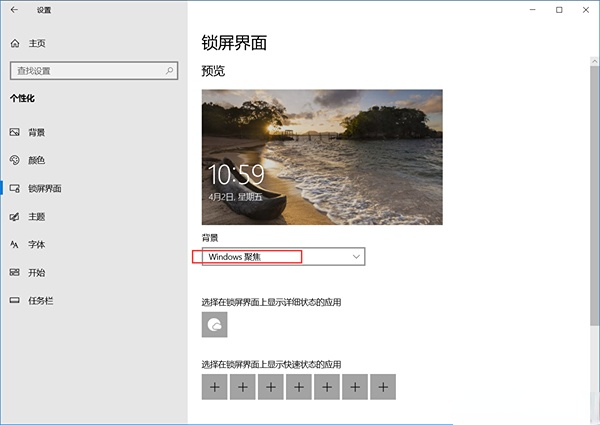This screenshot has width=600, height=425.
Task: Close the settings window
Action: (x=586, y=10)
